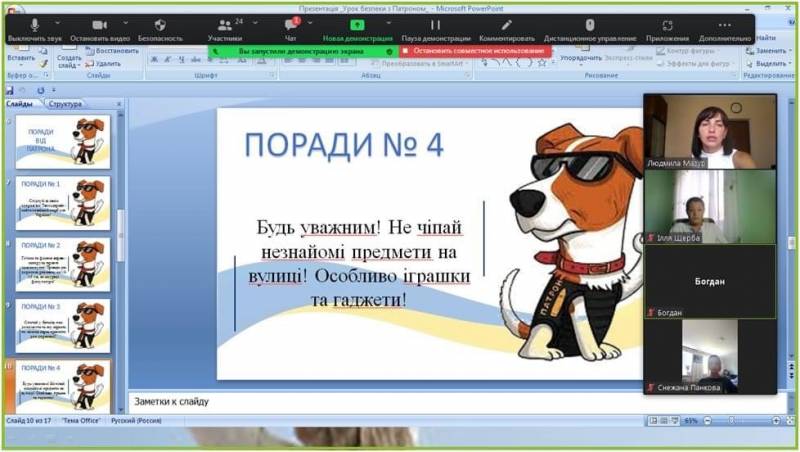Screen dimensions: 800x452
Task: Open the Zoom Chat panel
Action: [290, 25]
